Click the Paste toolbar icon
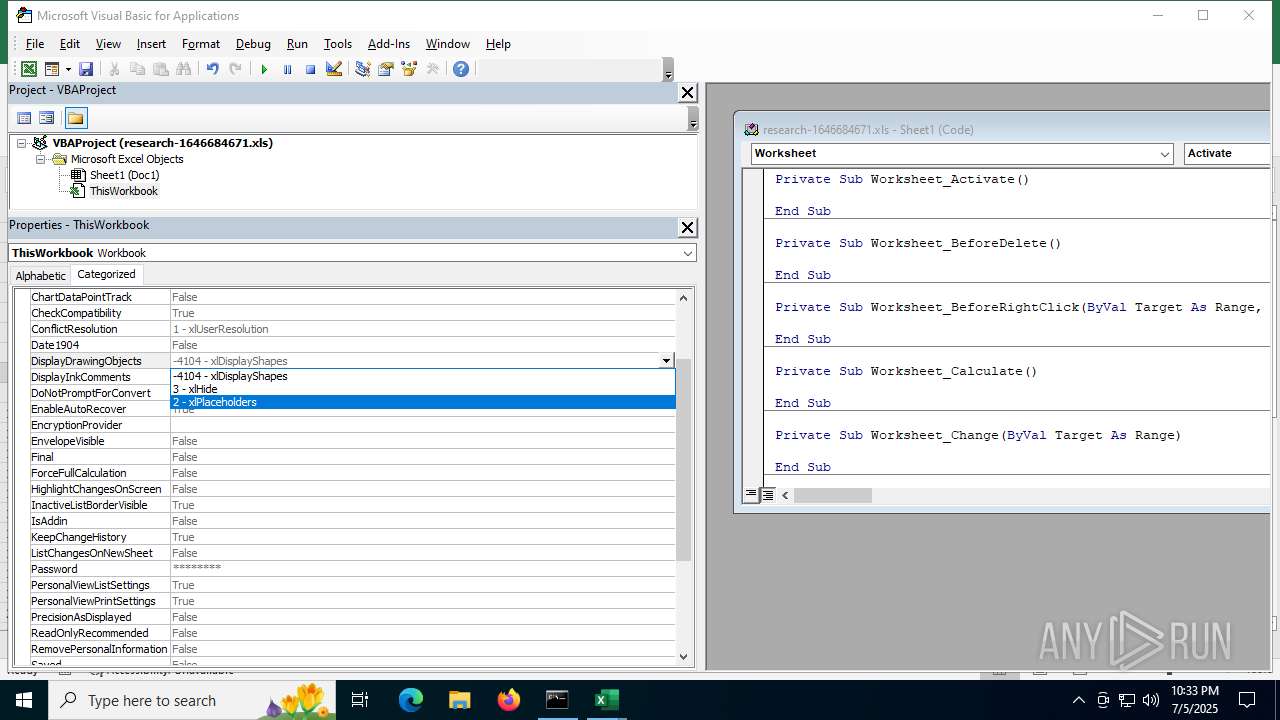1280x720 pixels. [x=160, y=69]
